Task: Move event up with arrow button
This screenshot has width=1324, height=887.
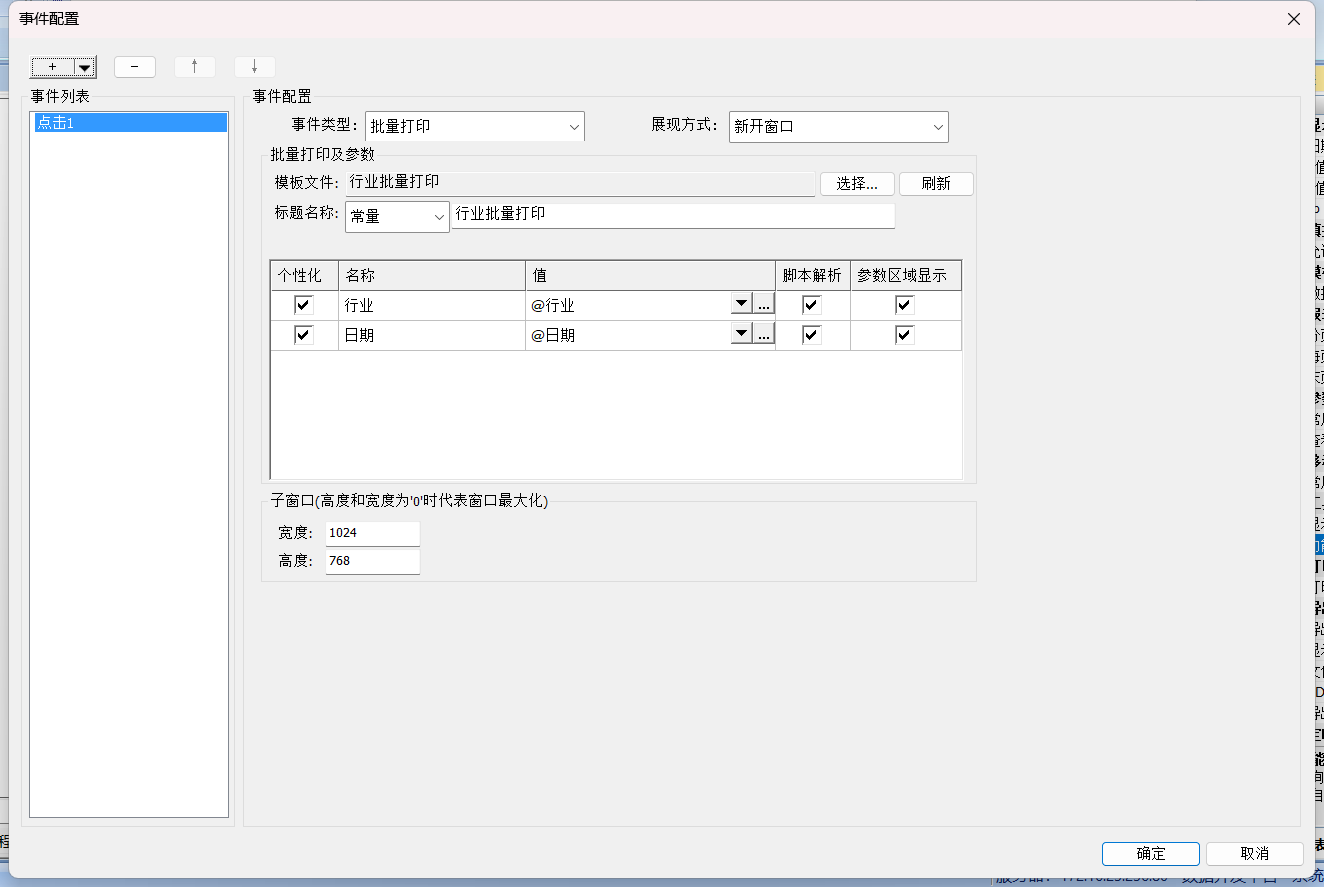Action: (195, 67)
